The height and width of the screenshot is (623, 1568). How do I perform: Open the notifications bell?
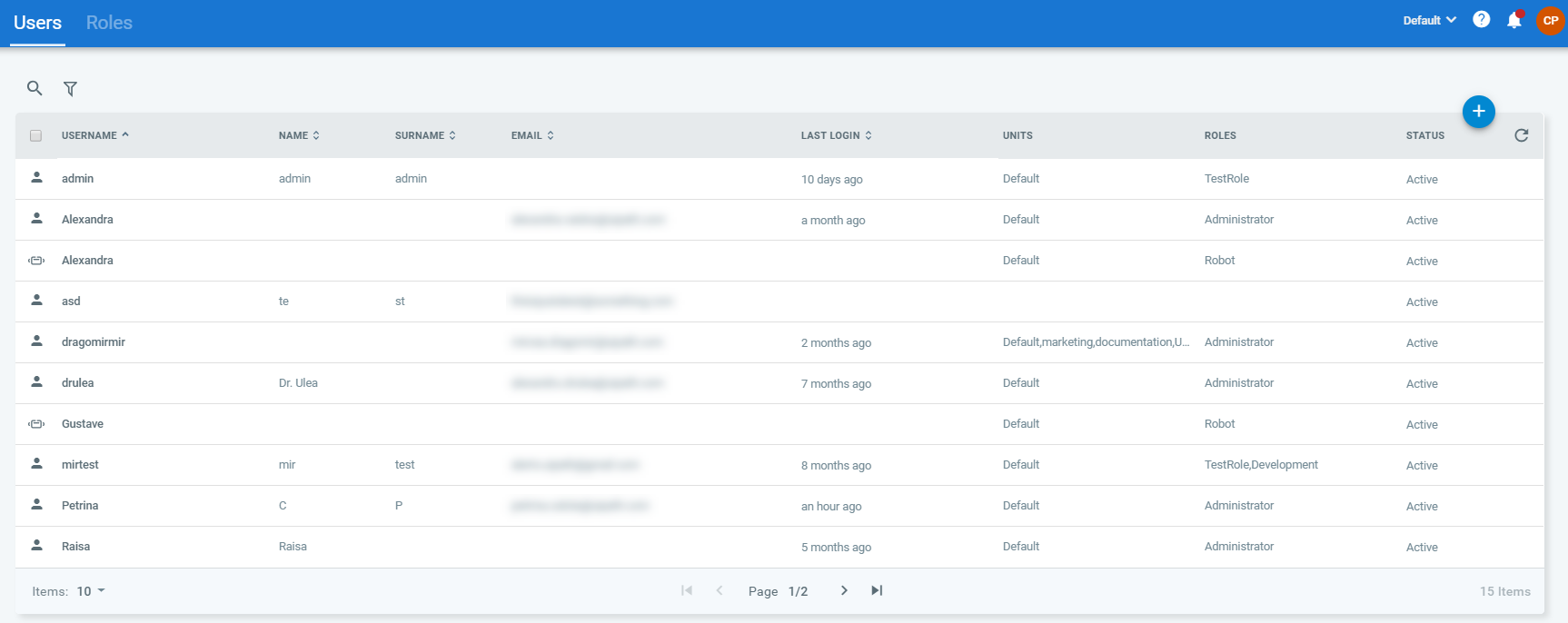(x=1513, y=19)
